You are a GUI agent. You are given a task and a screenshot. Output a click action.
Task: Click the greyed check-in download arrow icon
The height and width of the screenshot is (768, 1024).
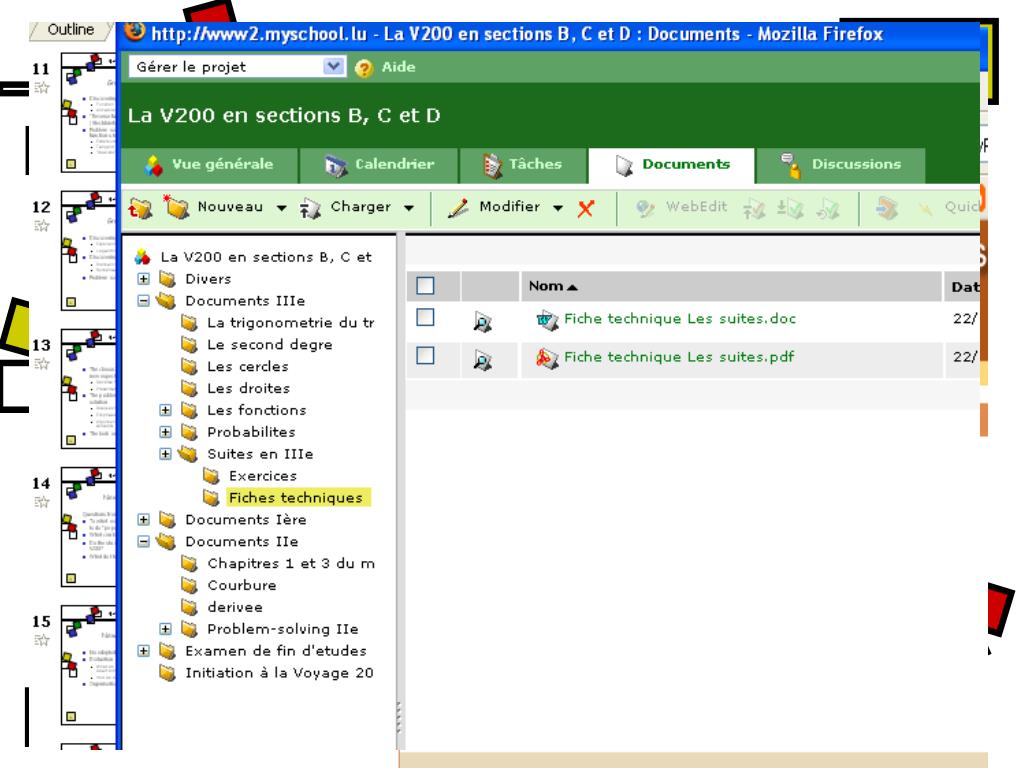click(x=790, y=209)
